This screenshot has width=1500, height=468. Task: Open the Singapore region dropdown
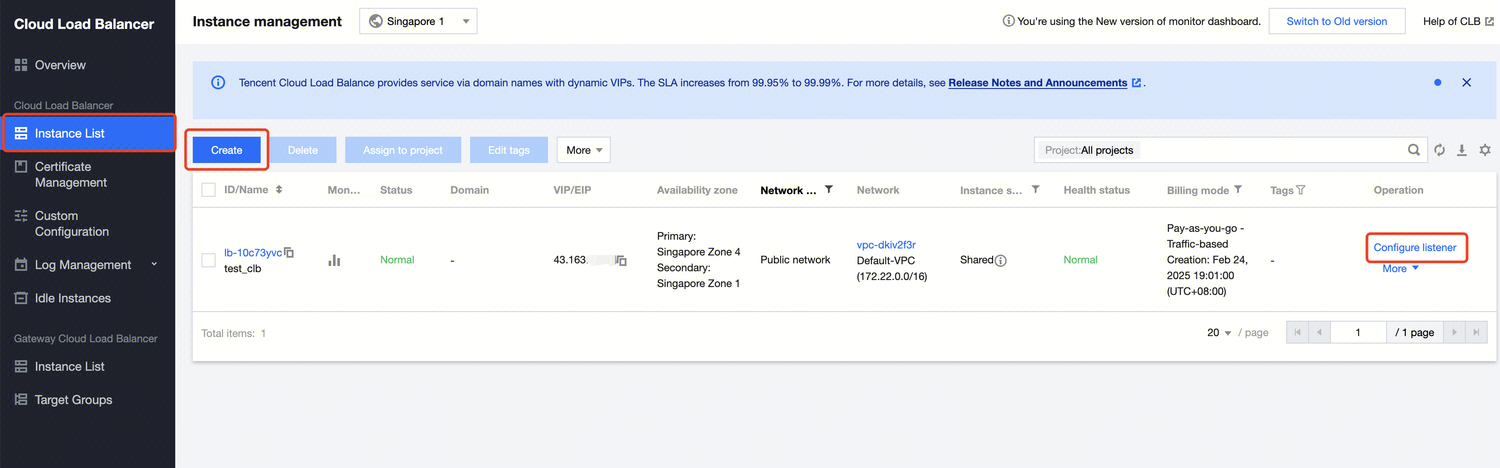pos(418,21)
